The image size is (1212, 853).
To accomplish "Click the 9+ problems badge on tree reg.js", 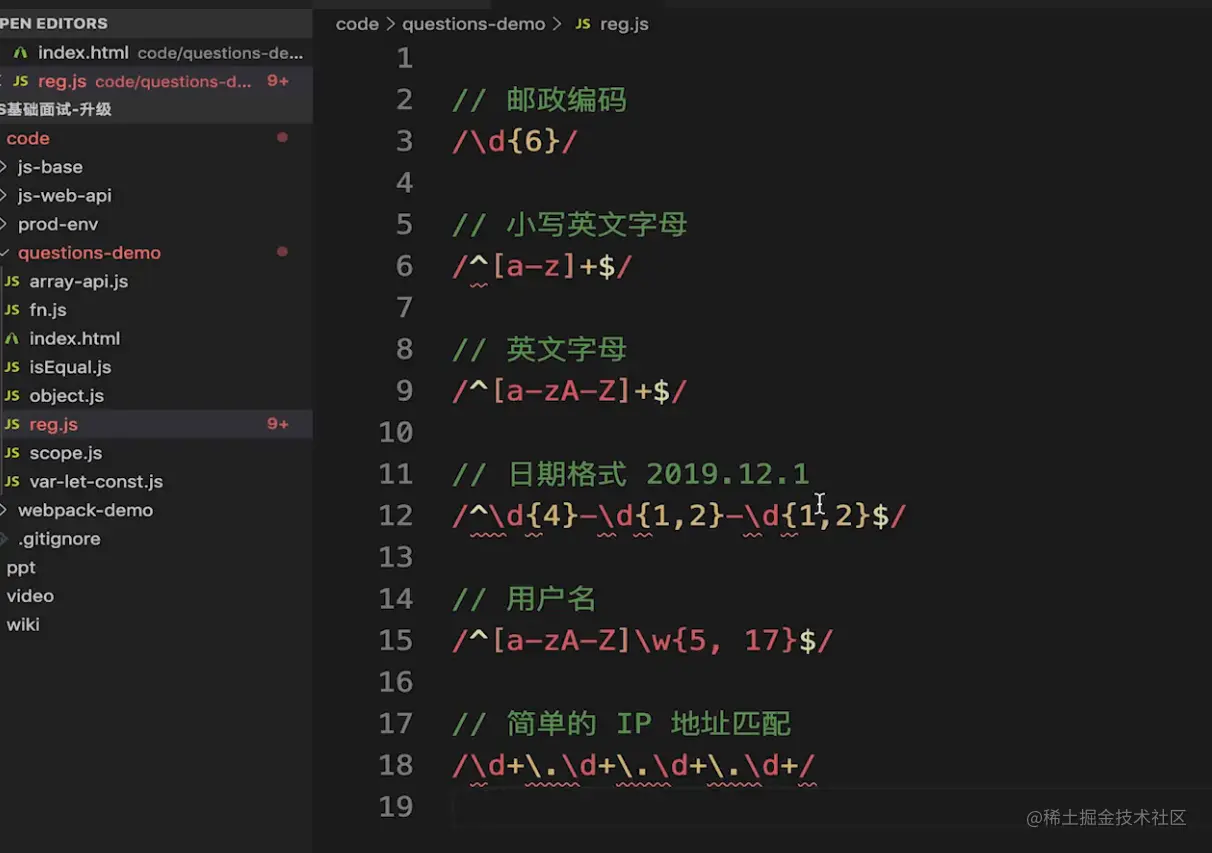I will tap(278, 424).
